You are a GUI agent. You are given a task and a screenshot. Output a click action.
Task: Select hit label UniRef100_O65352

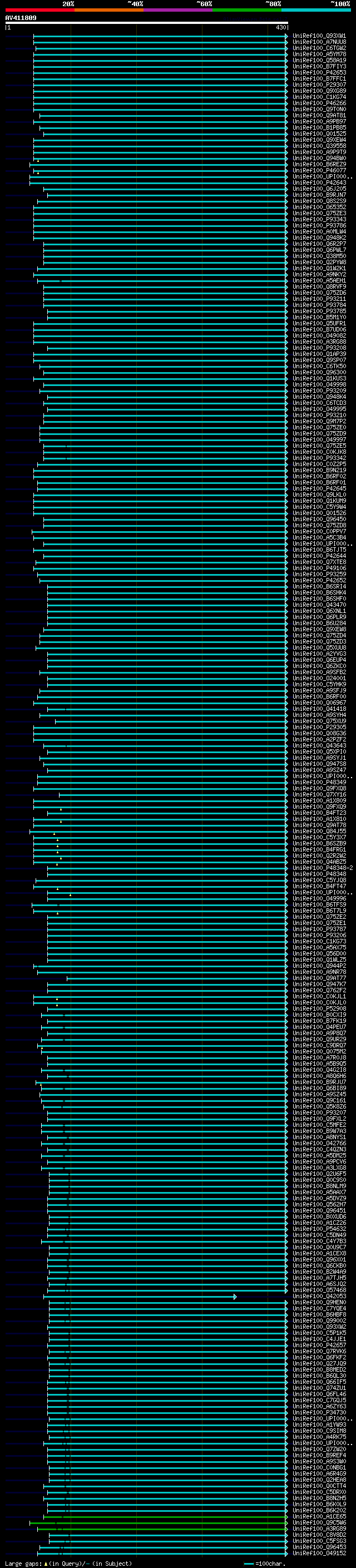pyautogui.click(x=319, y=207)
